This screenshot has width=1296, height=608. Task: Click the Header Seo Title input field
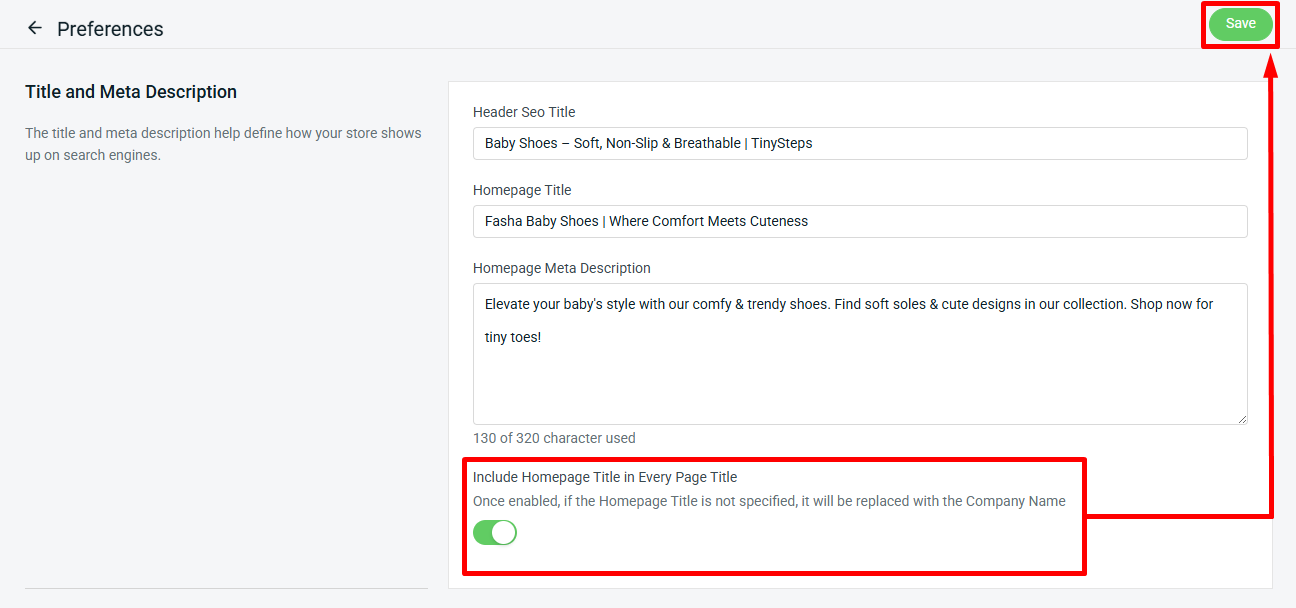860,143
